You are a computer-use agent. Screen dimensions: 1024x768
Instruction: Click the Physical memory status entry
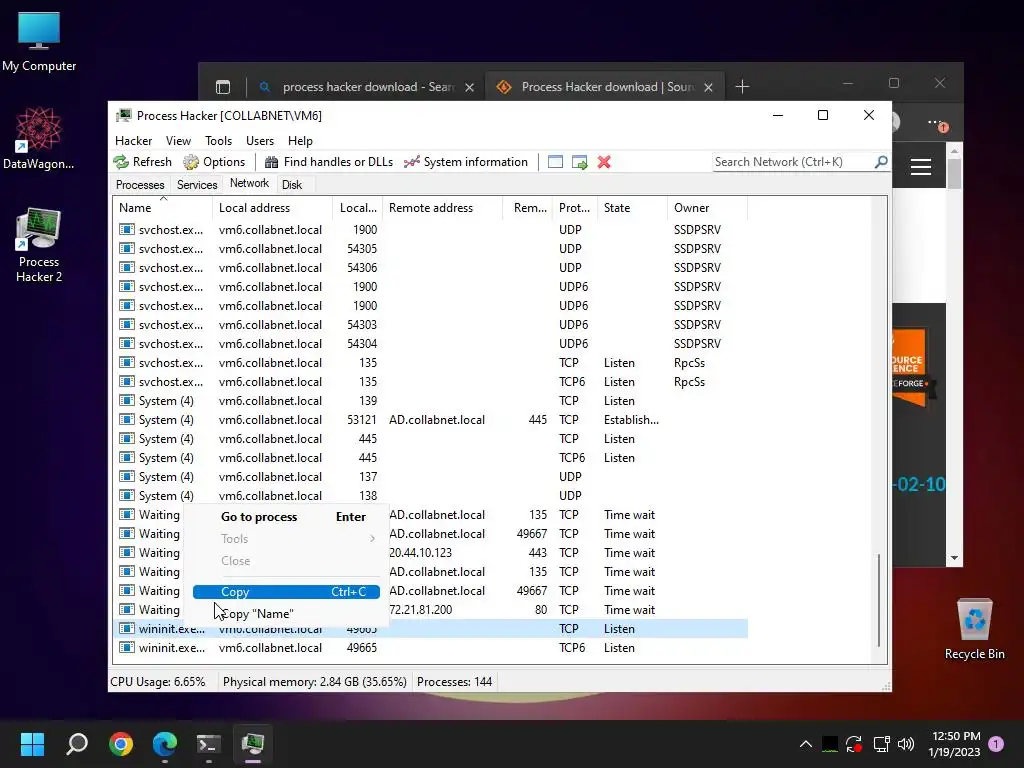tap(314, 682)
